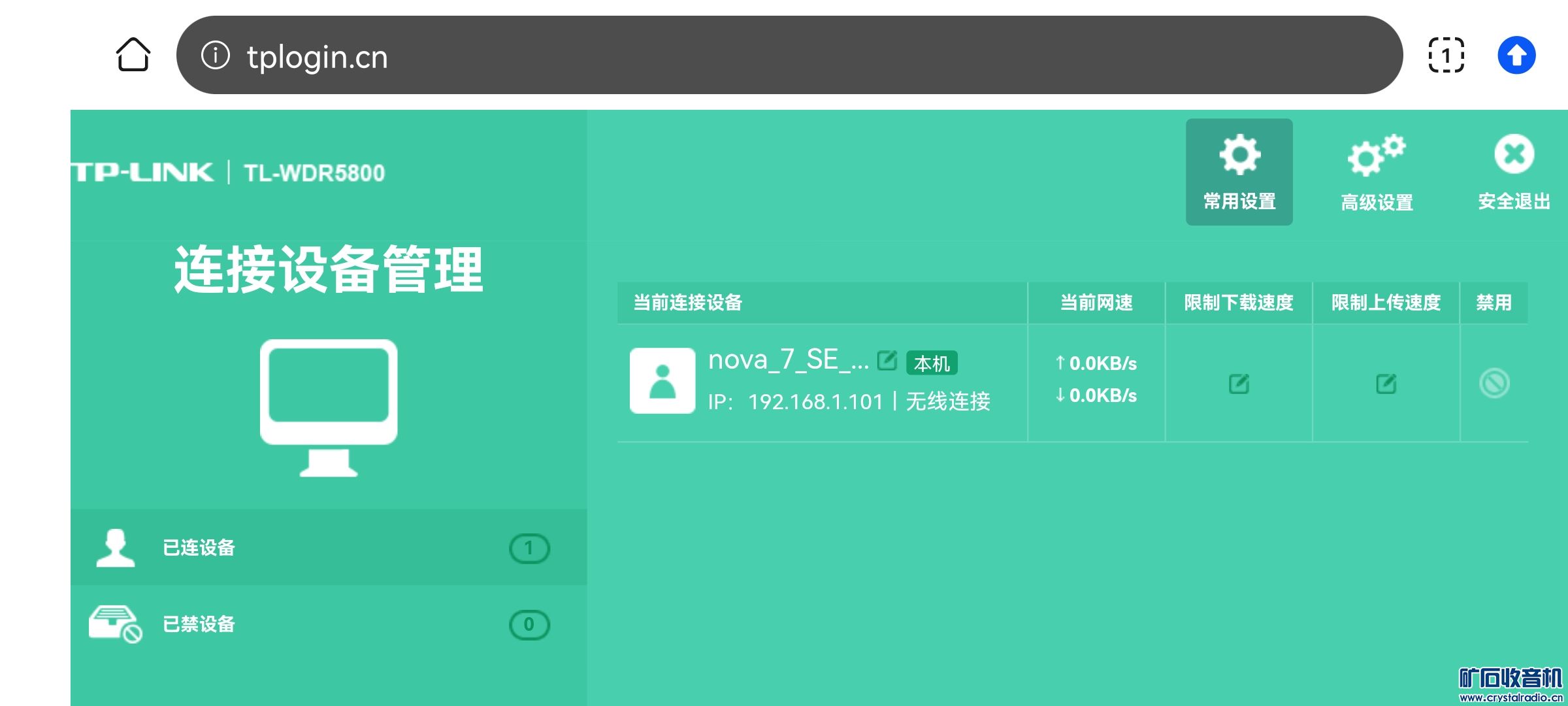Edit the upload speed limit
Screen dimensions: 1568x706
point(1386,384)
